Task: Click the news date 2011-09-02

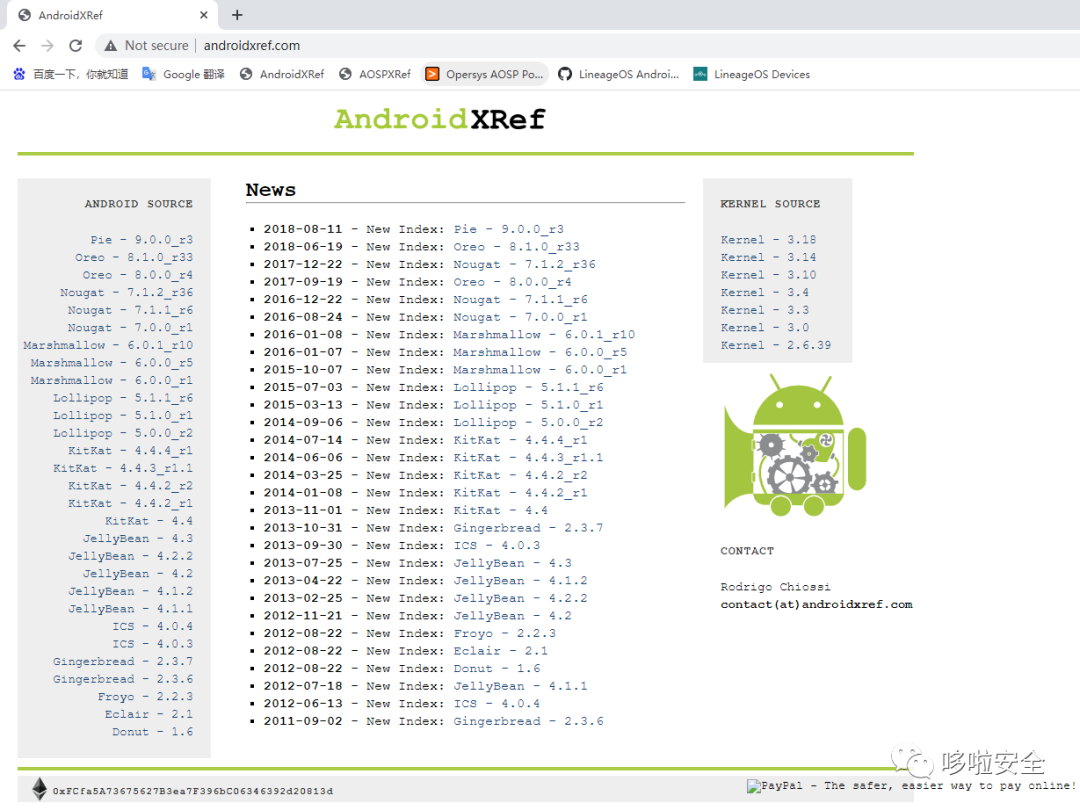Action: [303, 721]
